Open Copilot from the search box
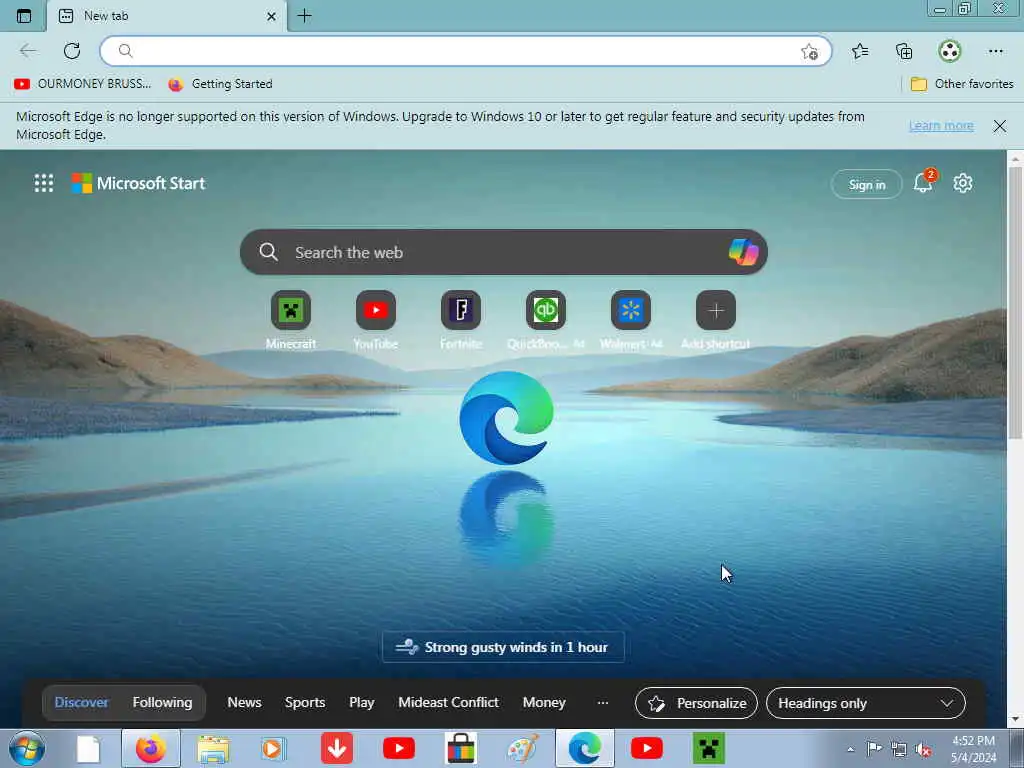This screenshot has width=1024, height=768. pyautogui.click(x=743, y=252)
